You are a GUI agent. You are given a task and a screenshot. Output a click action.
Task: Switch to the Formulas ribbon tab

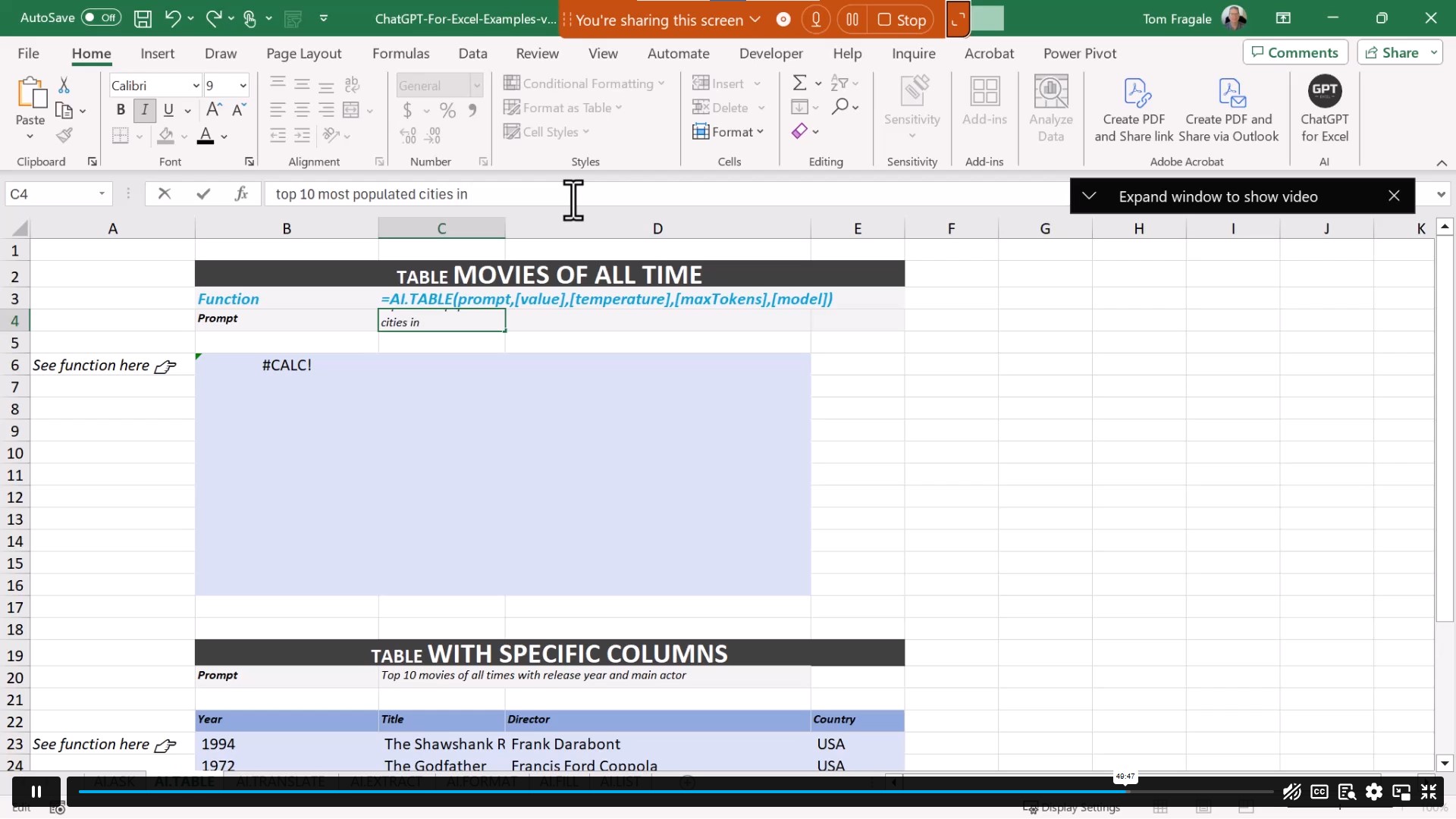401,53
